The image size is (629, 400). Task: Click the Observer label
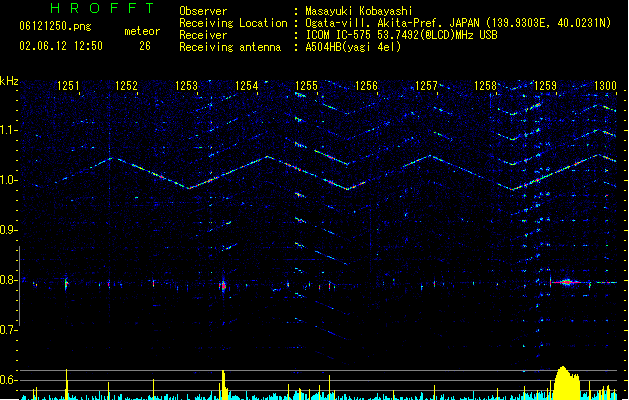coord(203,11)
